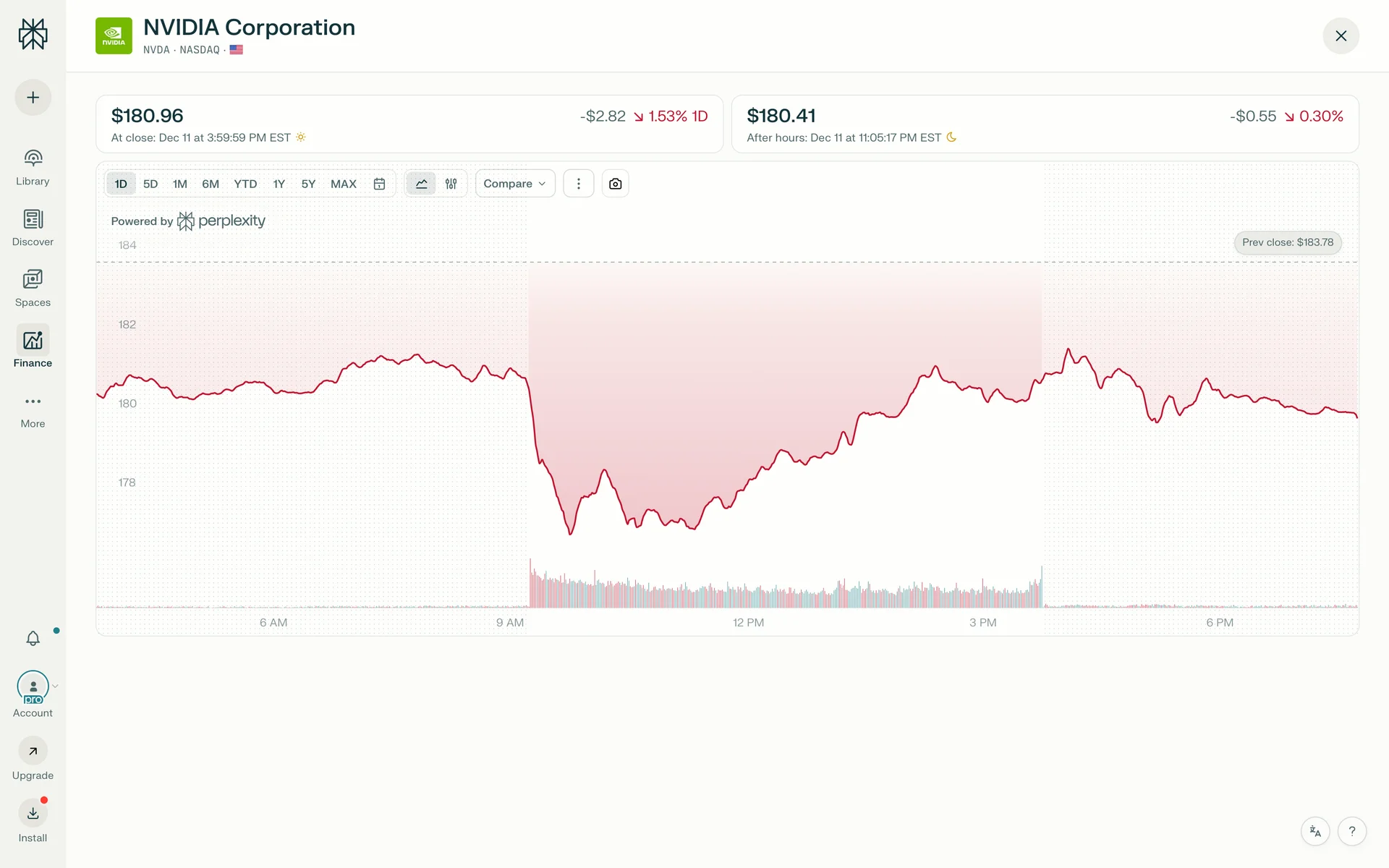Viewport: 1389px width, 868px height.
Task: Click the Upgrade button
Action: point(33,752)
